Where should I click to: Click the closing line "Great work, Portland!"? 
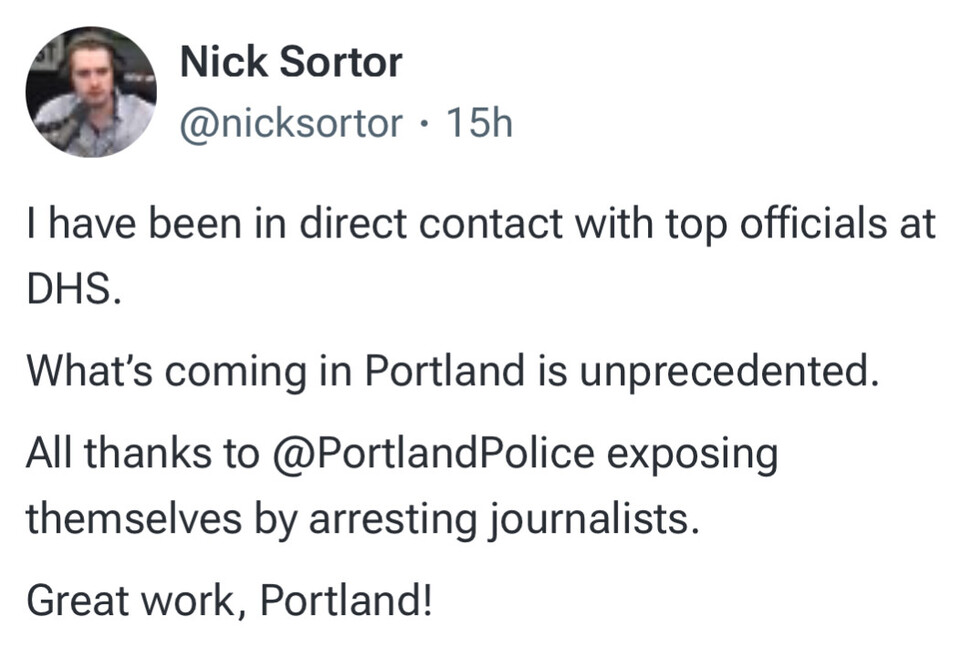pyautogui.click(x=229, y=599)
